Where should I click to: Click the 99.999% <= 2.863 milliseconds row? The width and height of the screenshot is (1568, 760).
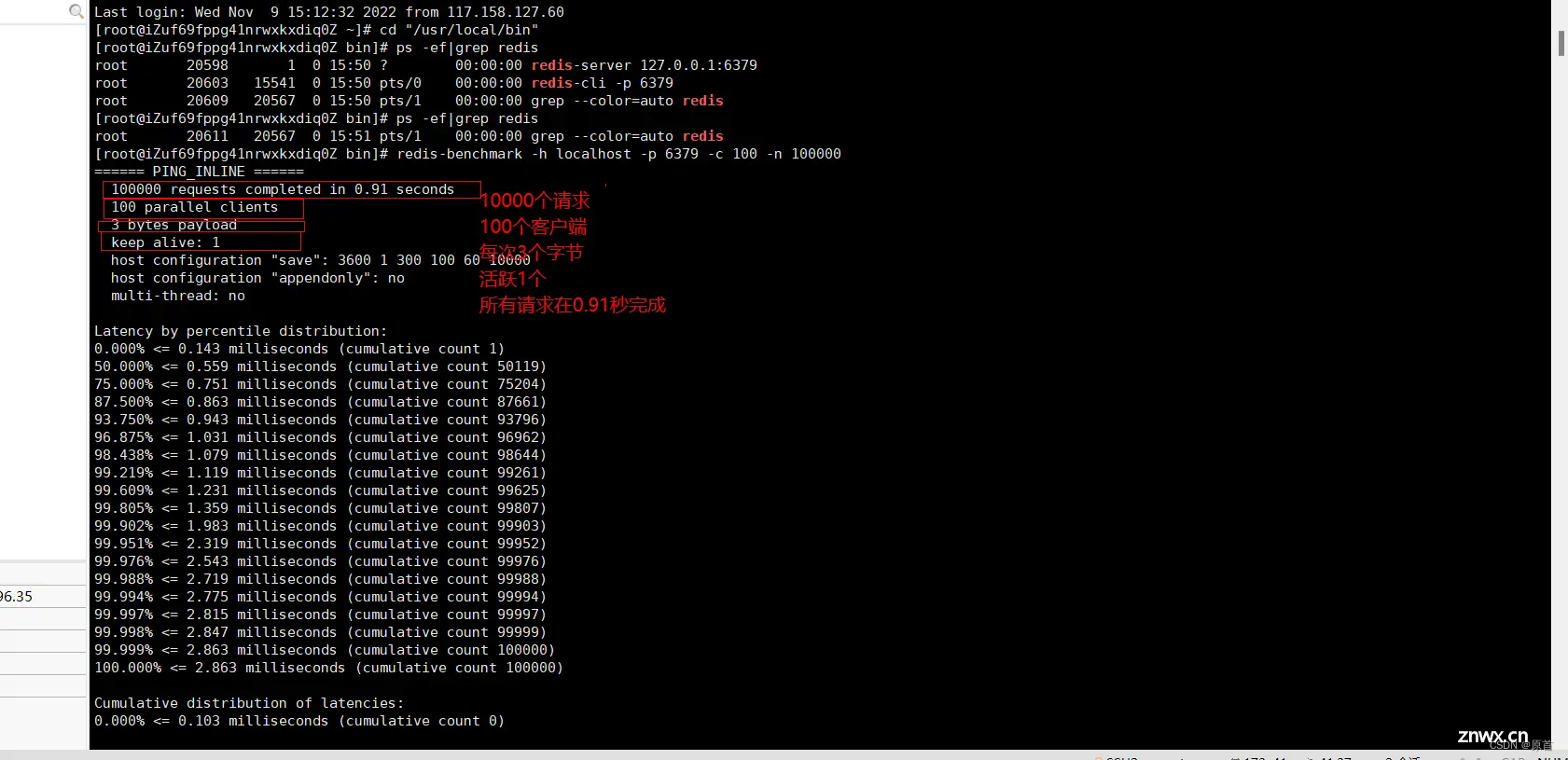(325, 650)
